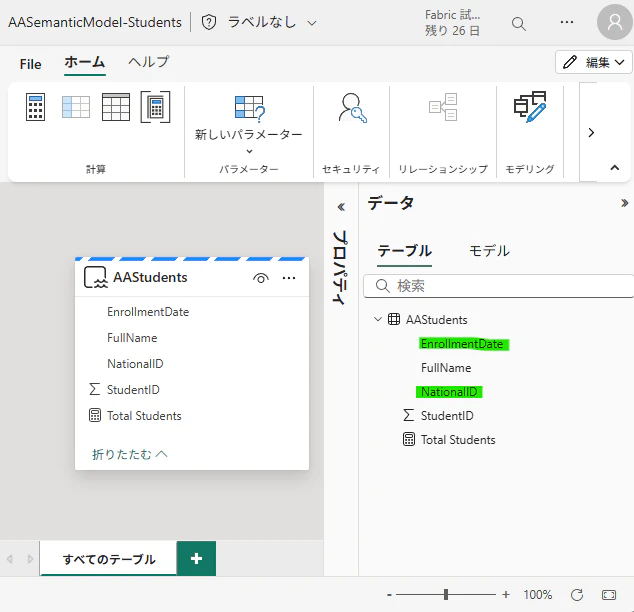The height and width of the screenshot is (612, 634).
Task: Select FullName in data pane
Action: point(446,368)
